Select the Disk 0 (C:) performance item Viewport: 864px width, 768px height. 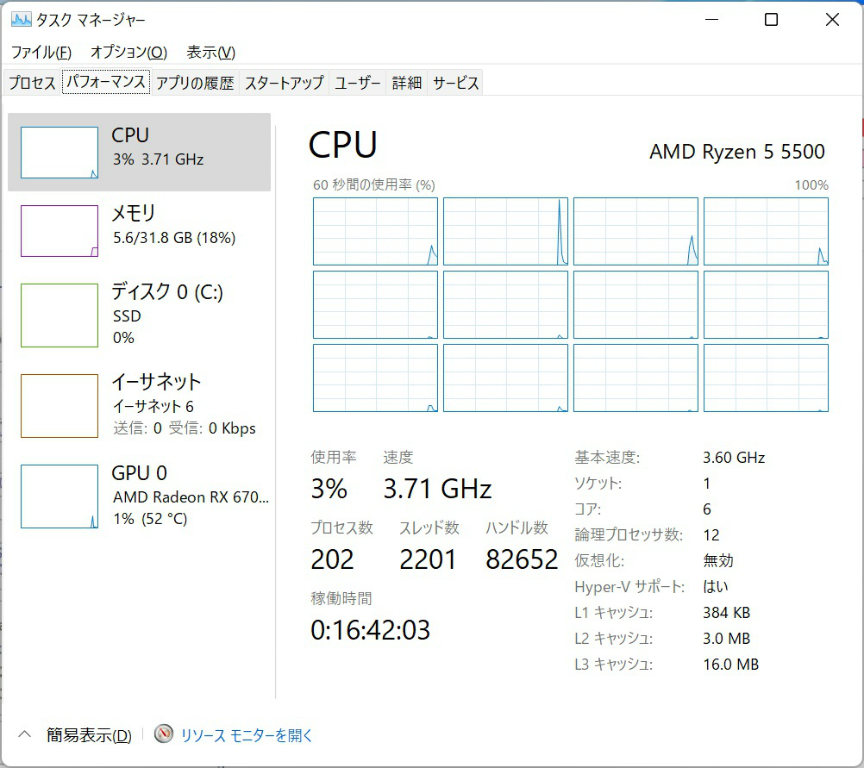click(140, 314)
